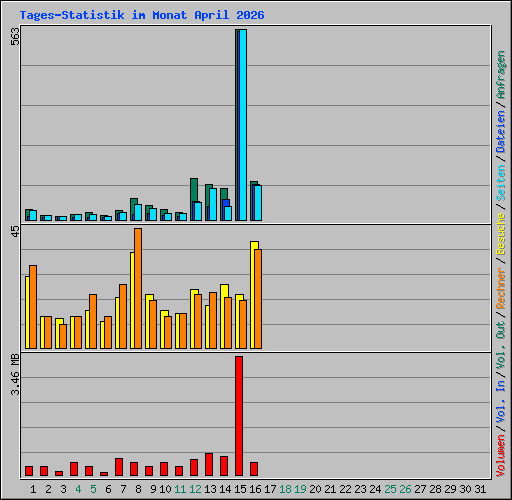Click the "Dateien" legend word

[501, 131]
